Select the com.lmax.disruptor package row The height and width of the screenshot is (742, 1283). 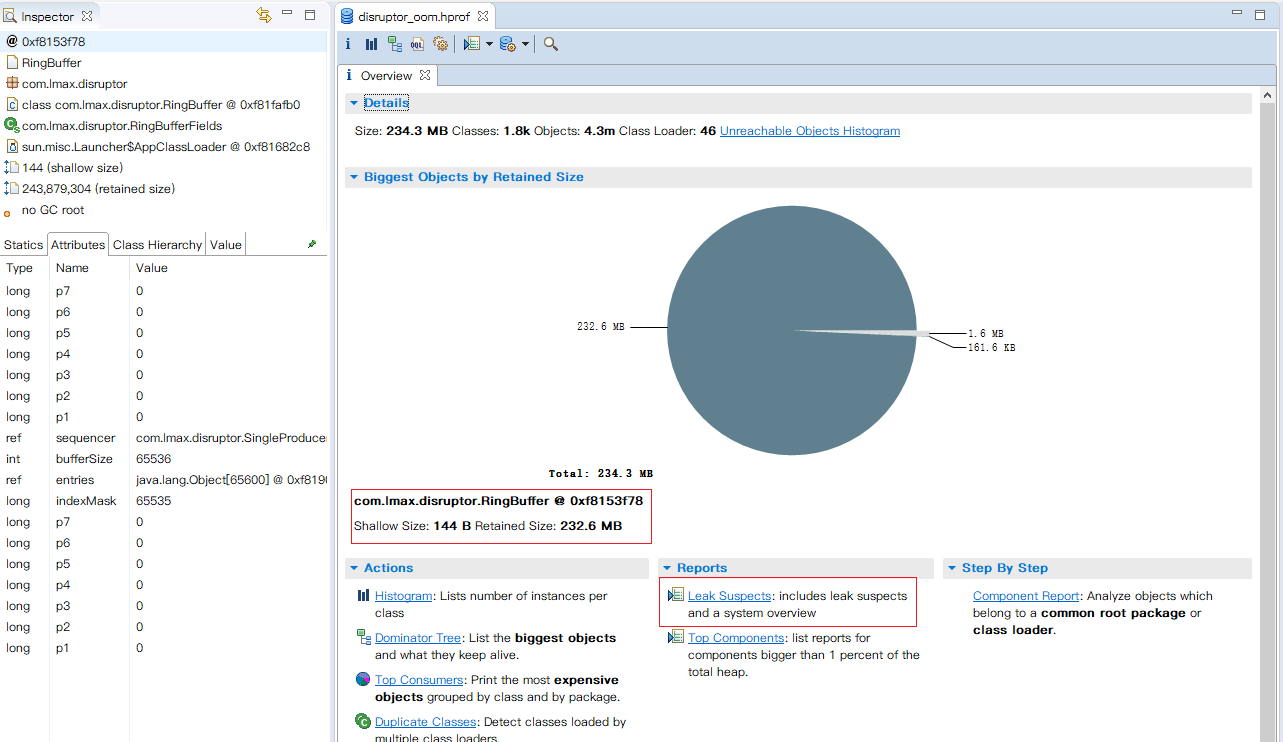164,83
